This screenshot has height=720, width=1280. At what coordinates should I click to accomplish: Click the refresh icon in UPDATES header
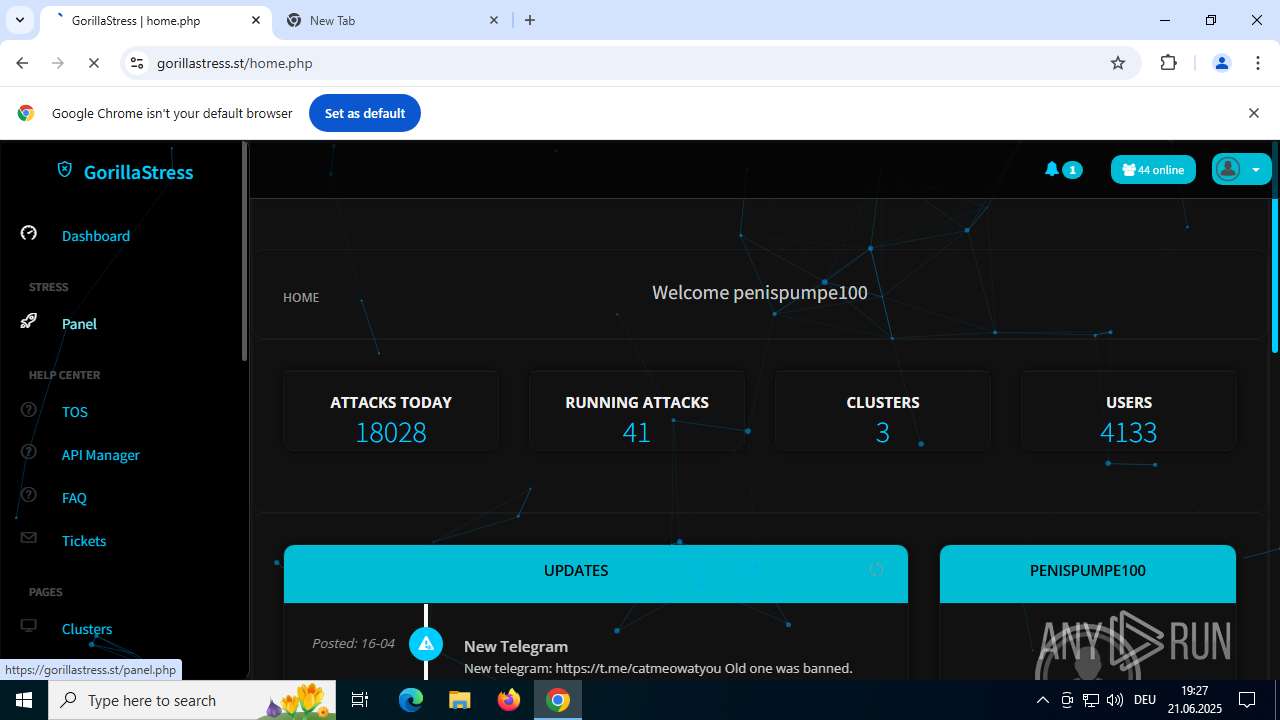click(876, 570)
